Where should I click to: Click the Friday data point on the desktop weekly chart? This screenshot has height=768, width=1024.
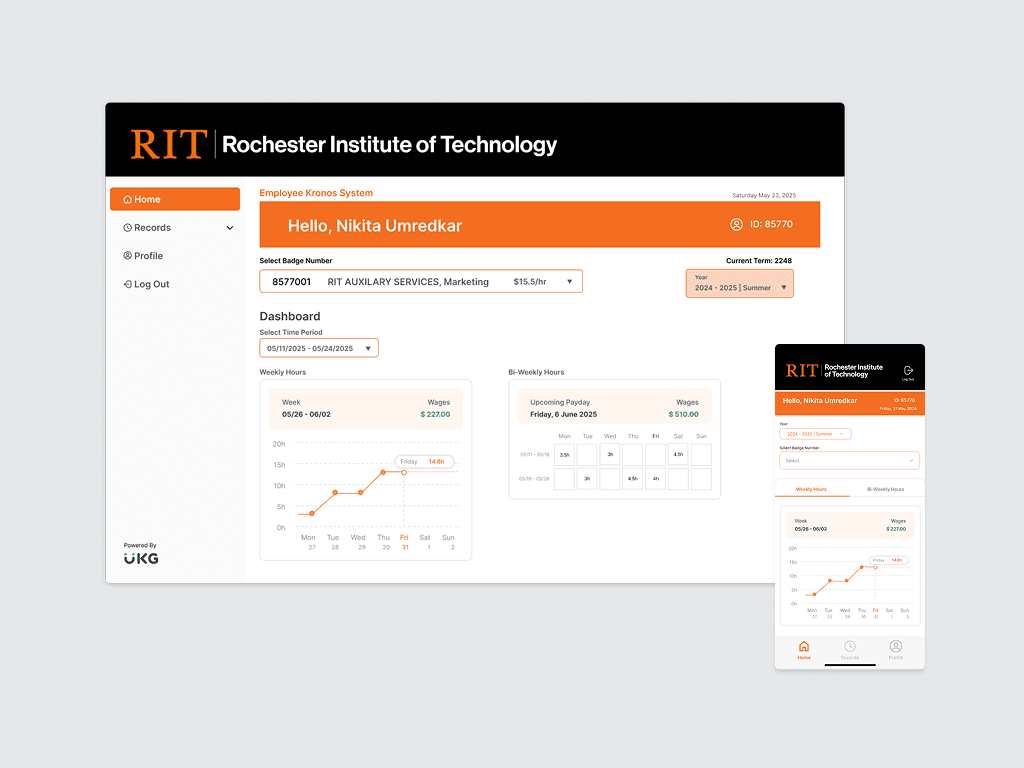tap(404, 472)
